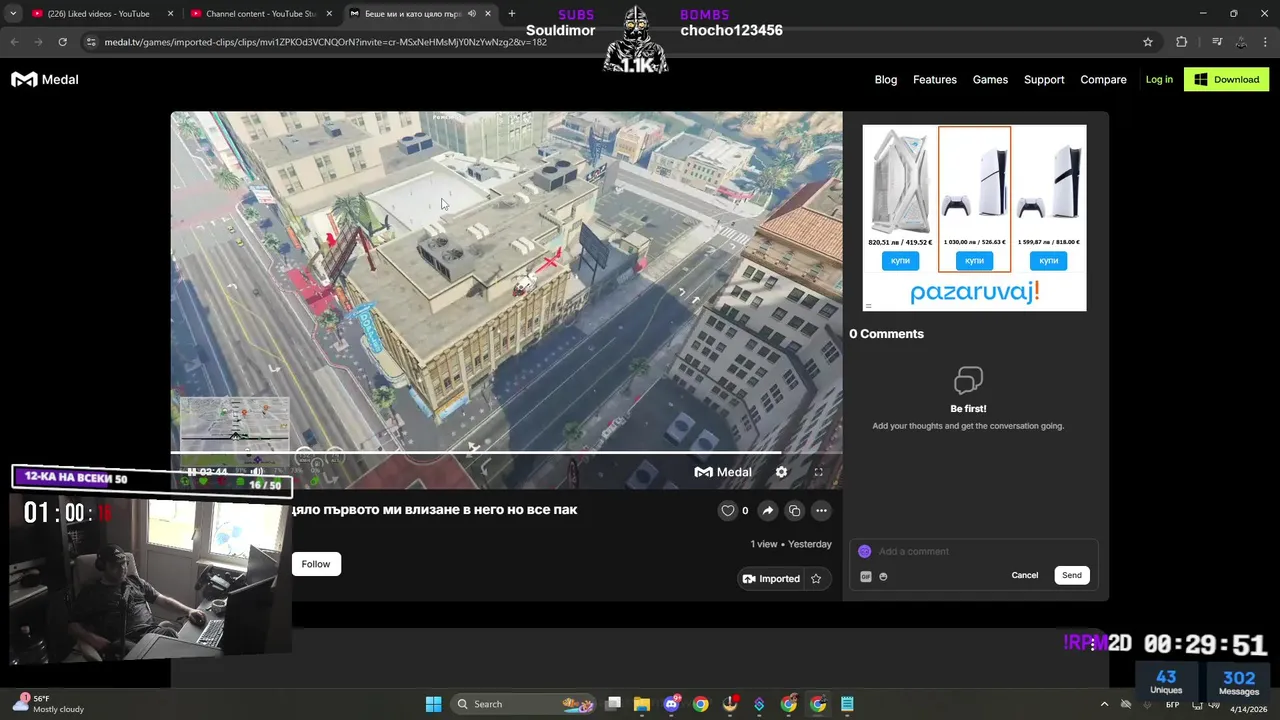Viewport: 1280px width, 720px height.
Task: Follow the clip's uploader
Action: [x=315, y=564]
